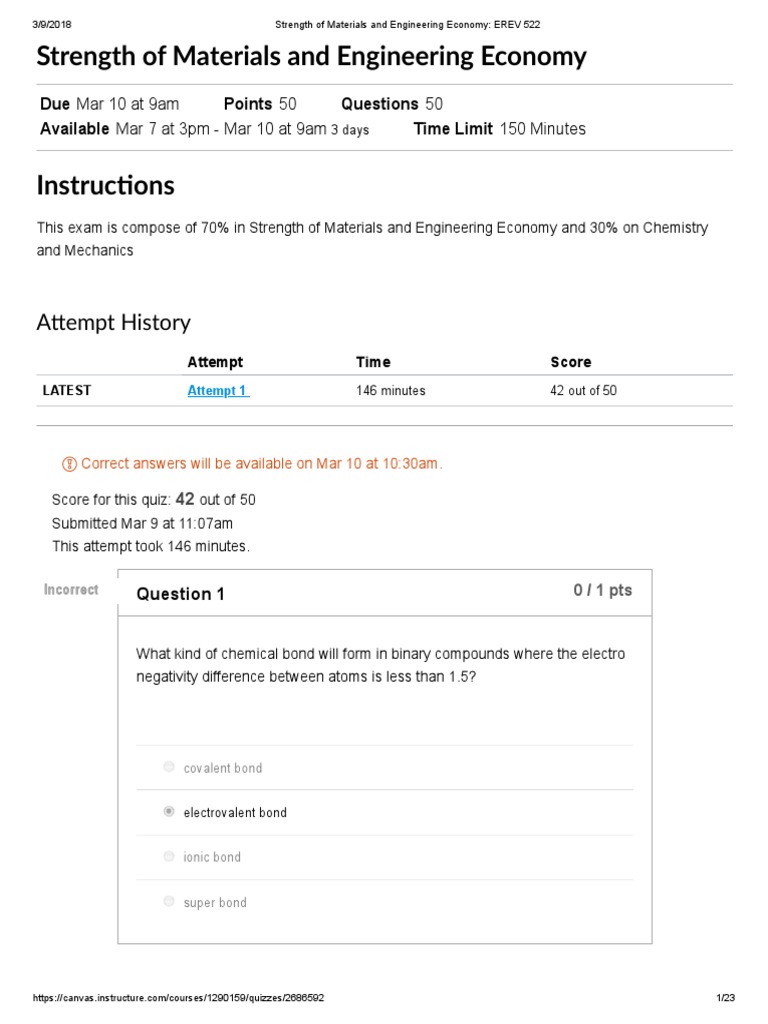768x1024 pixels.
Task: Select the 'electrovalent bond' radio button
Action: (169, 812)
